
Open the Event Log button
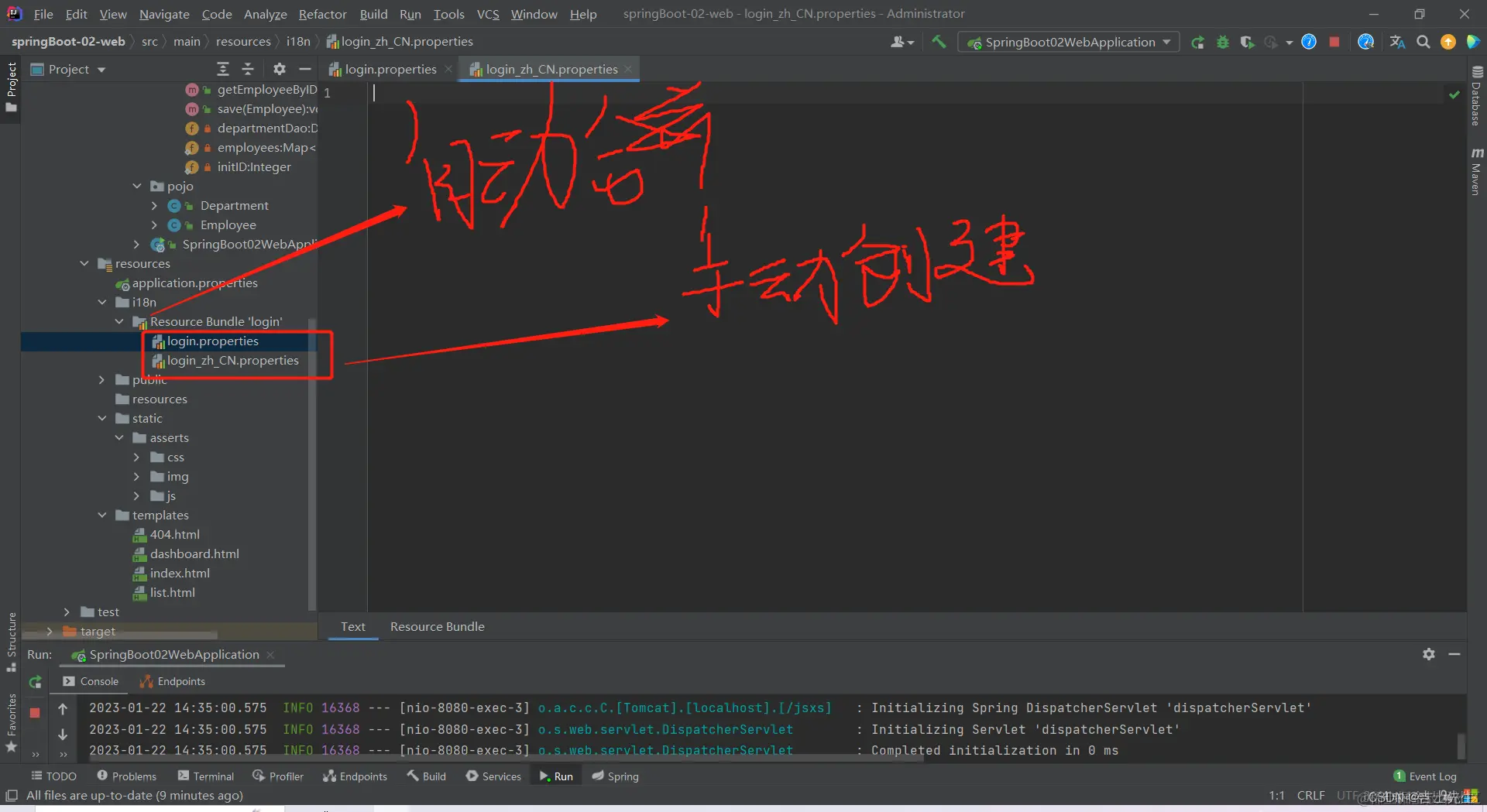1425,776
